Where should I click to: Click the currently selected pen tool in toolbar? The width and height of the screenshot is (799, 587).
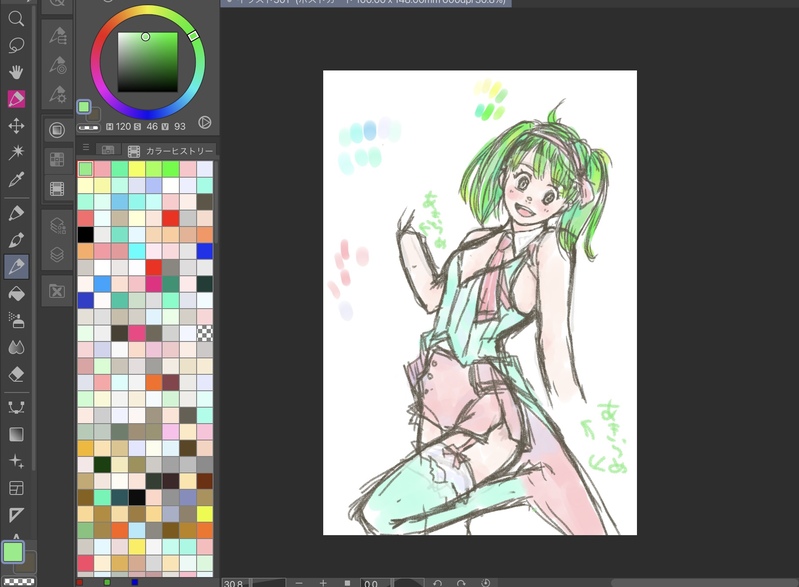[16, 266]
